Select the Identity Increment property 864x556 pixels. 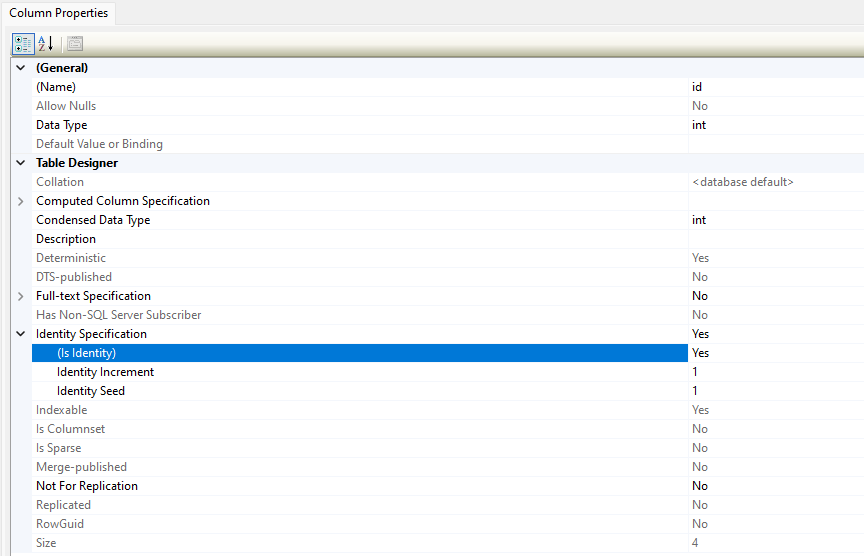(x=360, y=372)
